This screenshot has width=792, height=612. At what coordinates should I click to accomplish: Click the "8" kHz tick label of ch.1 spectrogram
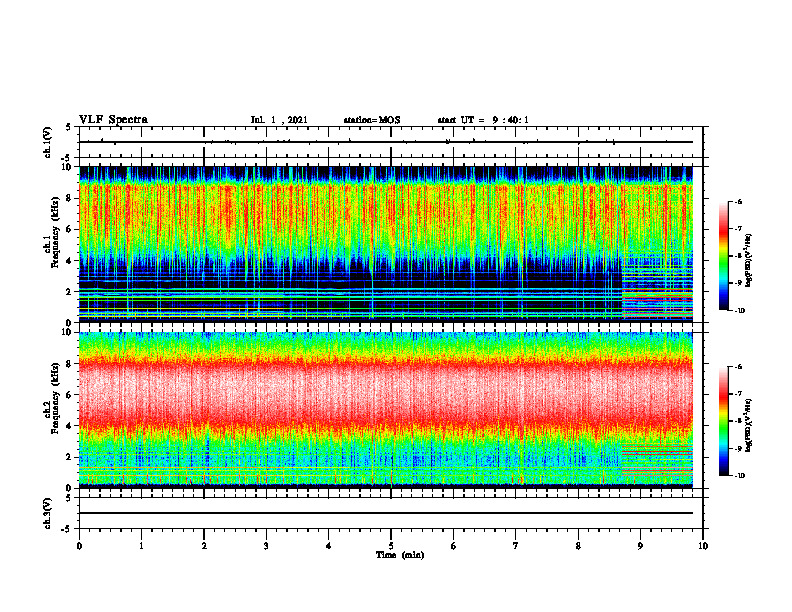(x=70, y=198)
